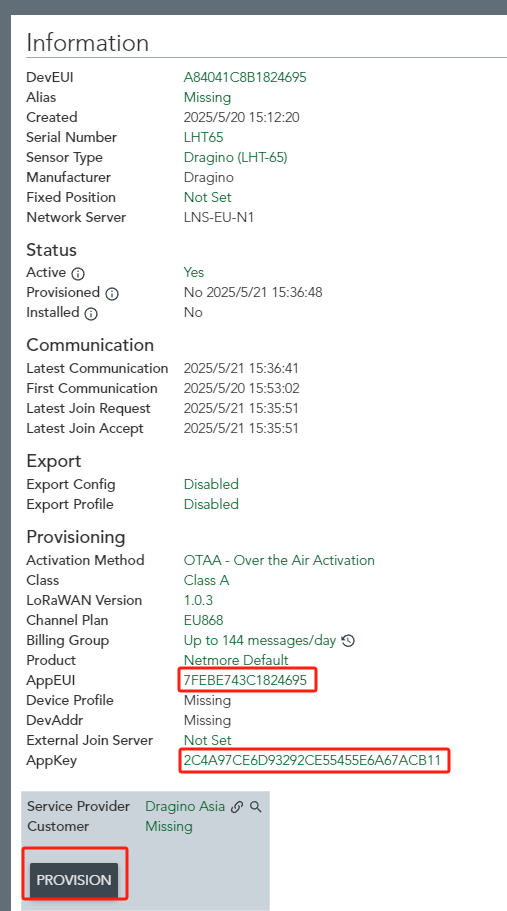Change the Active status Yes value

click(194, 272)
